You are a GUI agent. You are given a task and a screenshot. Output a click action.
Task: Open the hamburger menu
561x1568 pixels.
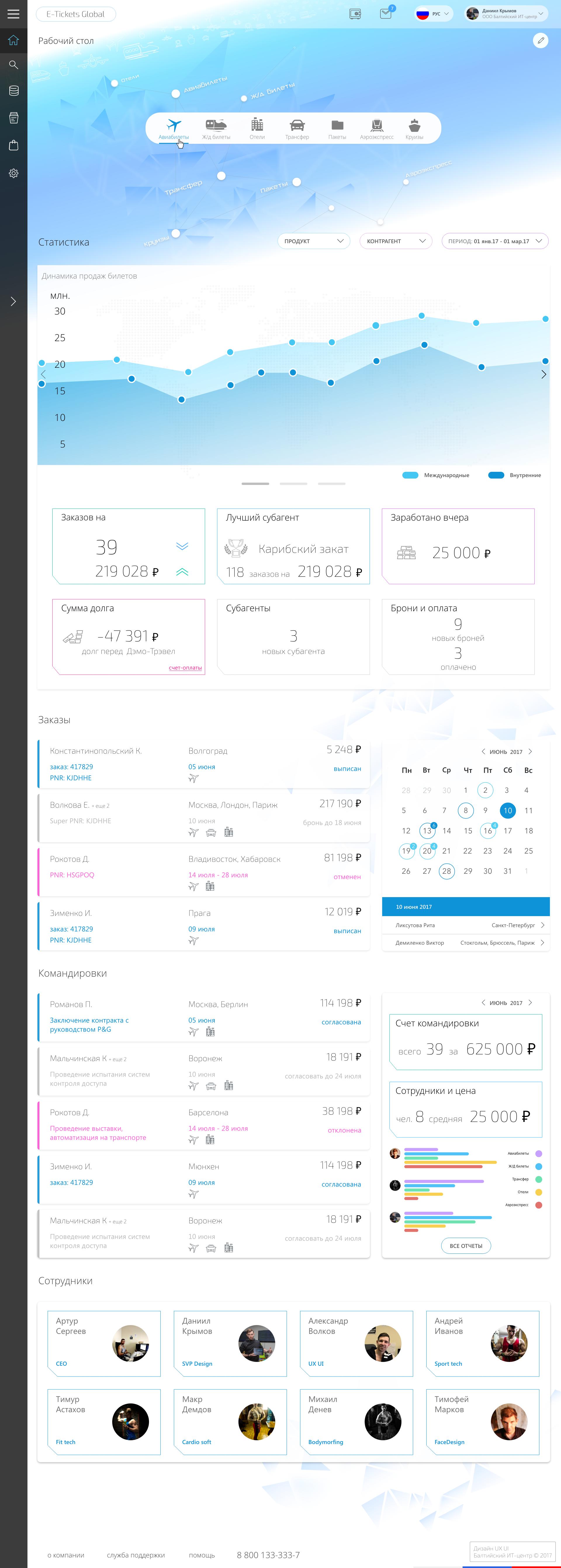pos(13,14)
